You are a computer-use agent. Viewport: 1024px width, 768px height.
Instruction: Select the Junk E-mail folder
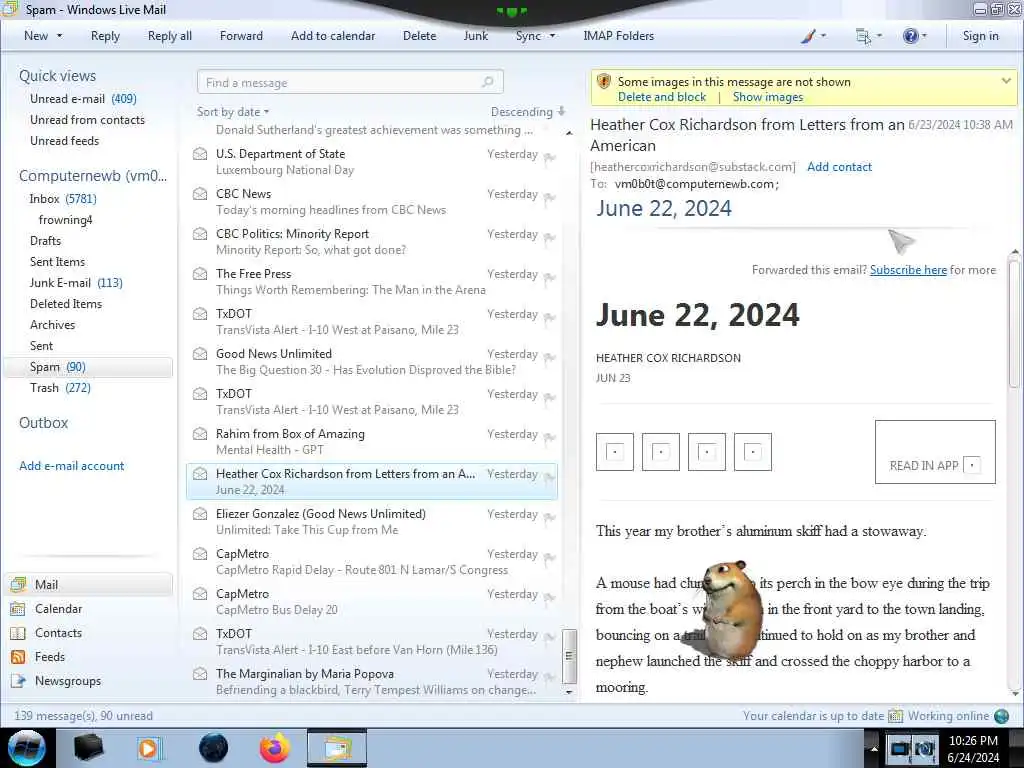point(76,283)
